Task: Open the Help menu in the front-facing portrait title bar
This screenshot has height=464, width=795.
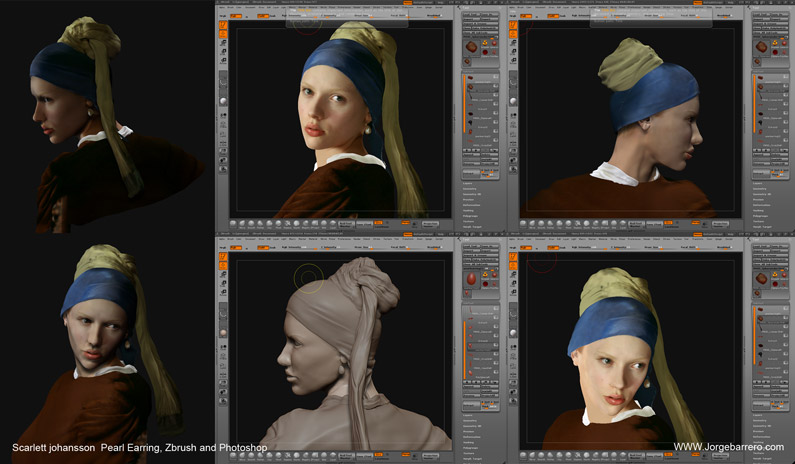Action: click(x=441, y=3)
